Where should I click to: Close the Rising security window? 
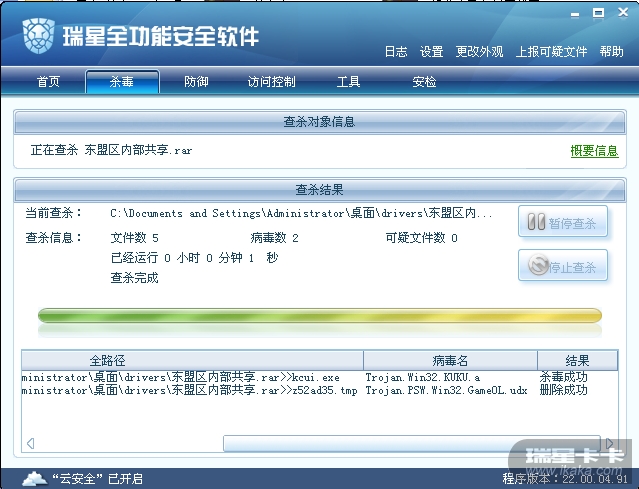[x=623, y=12]
